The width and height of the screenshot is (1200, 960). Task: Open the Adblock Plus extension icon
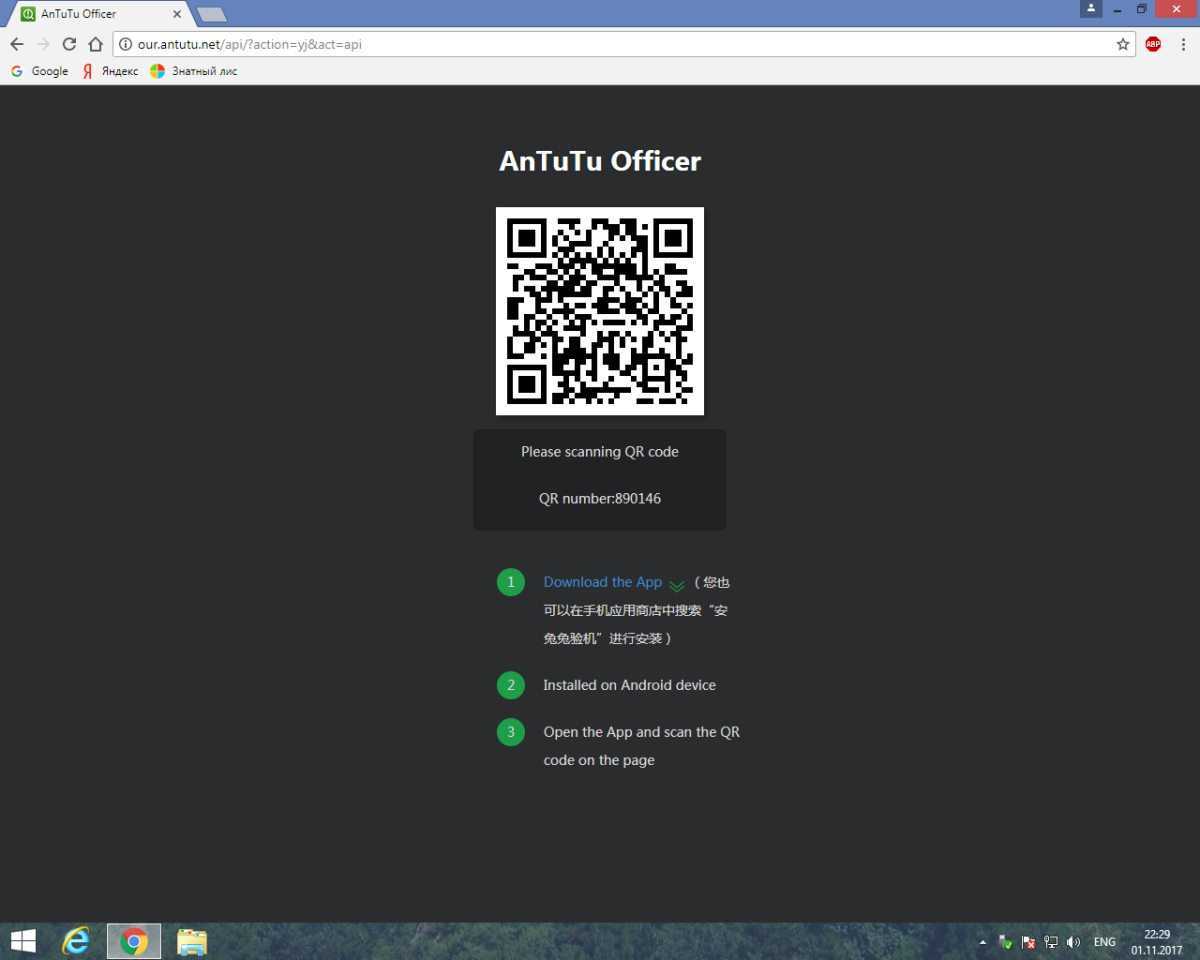pyautogui.click(x=1153, y=44)
